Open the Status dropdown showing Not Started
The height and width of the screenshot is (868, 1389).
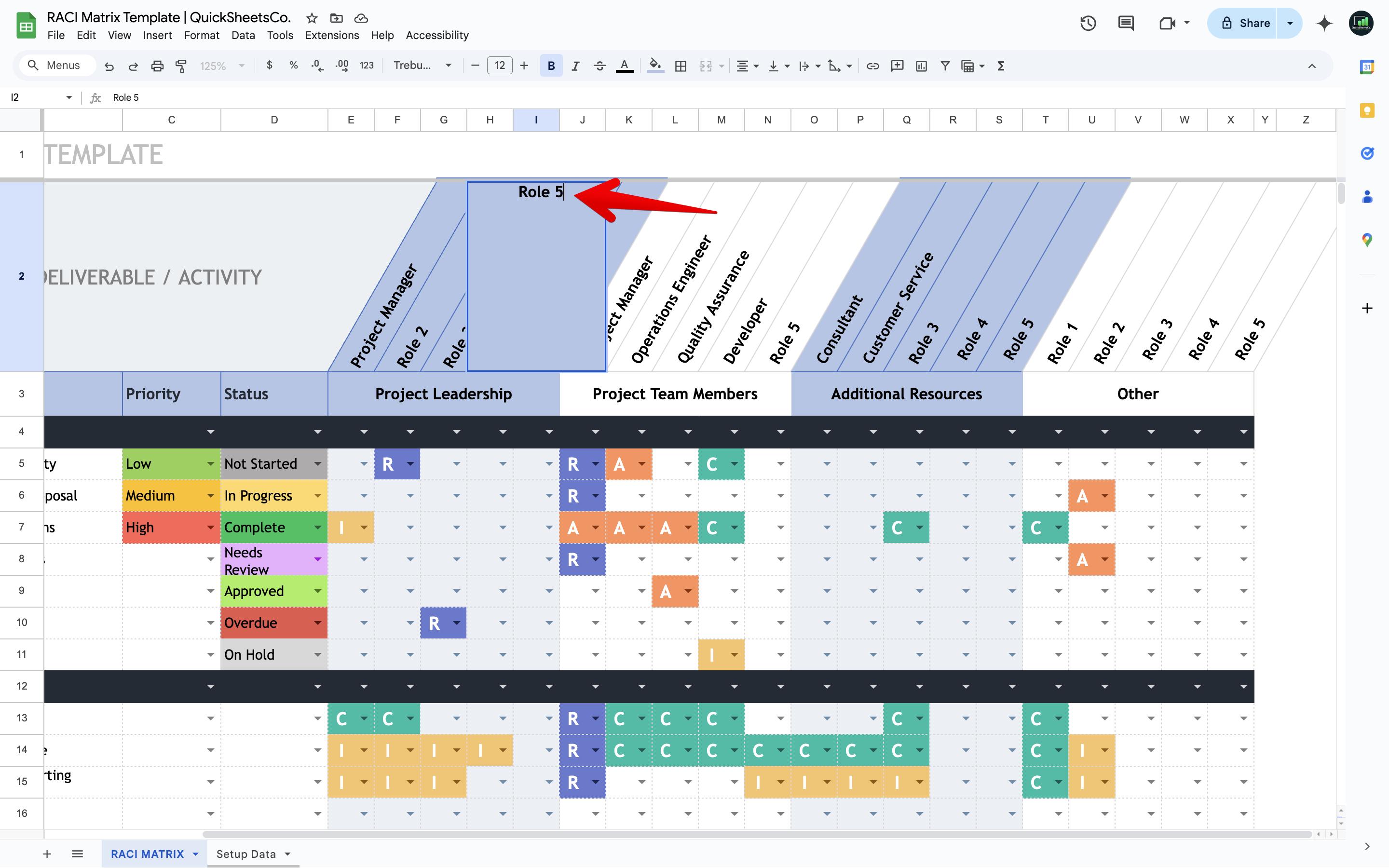click(317, 463)
